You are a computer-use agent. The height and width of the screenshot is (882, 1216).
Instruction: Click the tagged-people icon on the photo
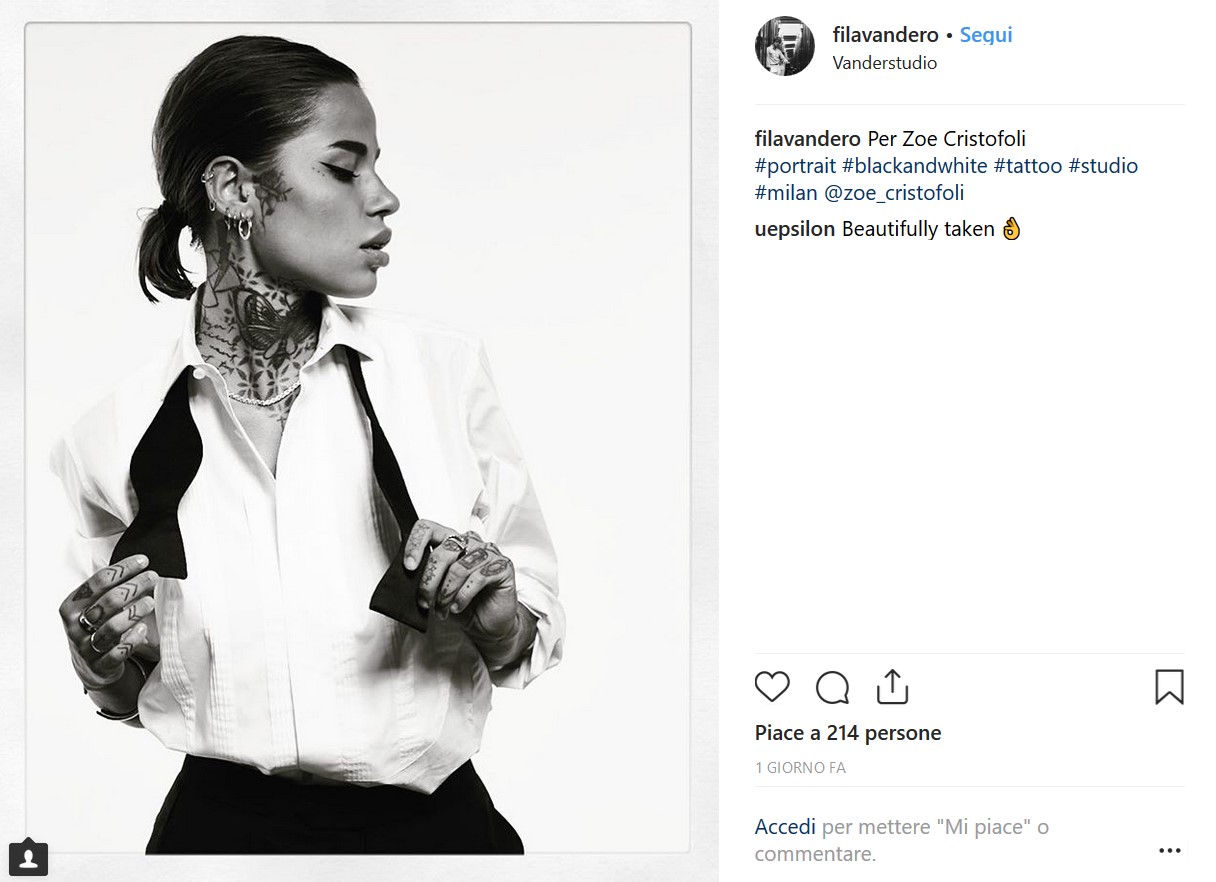(29, 856)
